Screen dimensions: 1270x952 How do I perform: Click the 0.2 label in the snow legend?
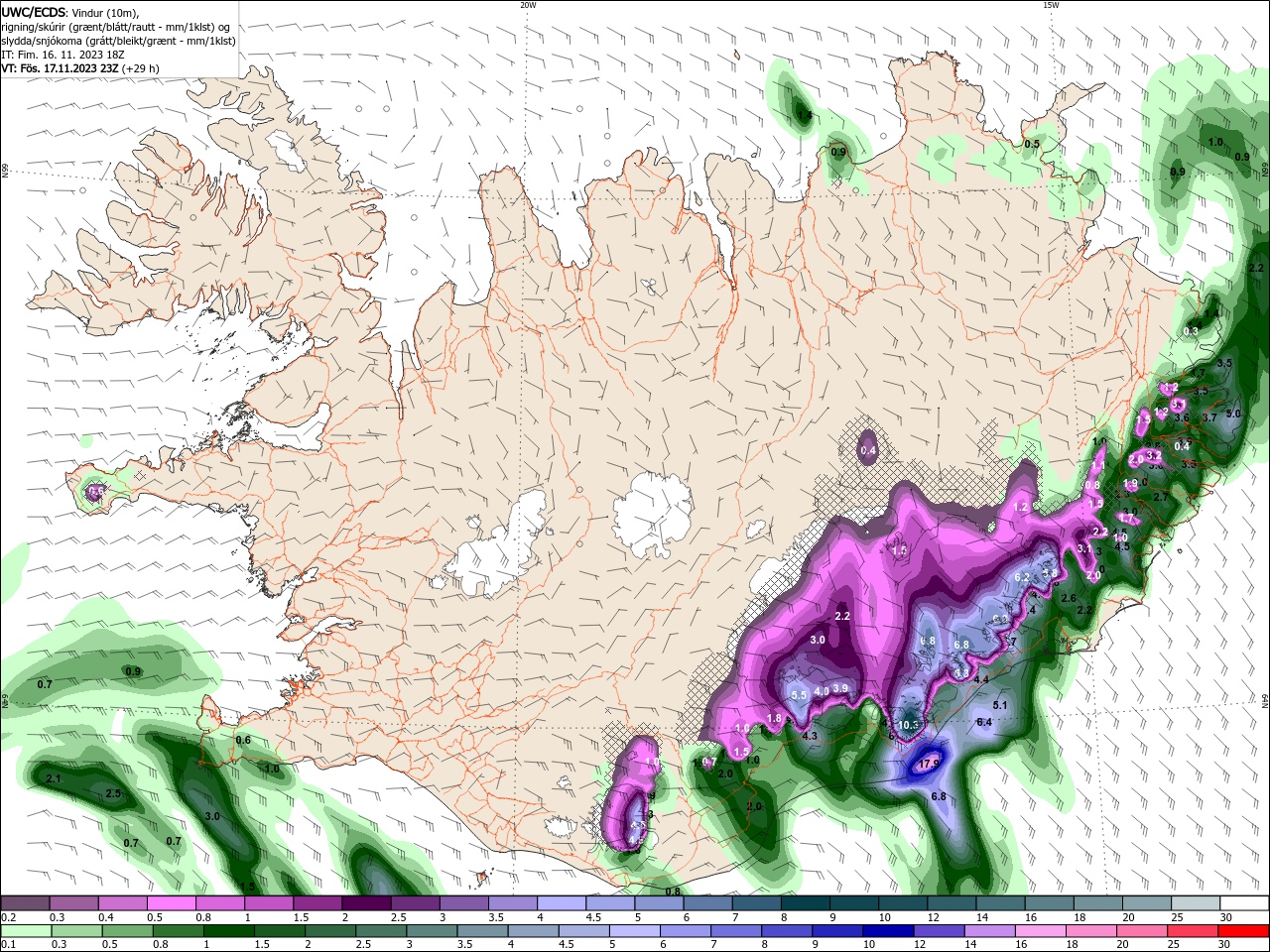pos(7,918)
